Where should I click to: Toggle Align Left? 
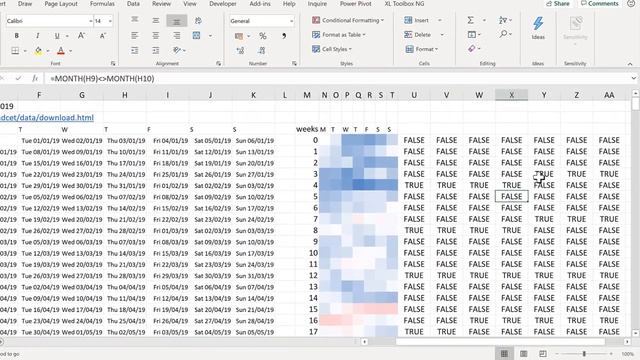[135, 36]
